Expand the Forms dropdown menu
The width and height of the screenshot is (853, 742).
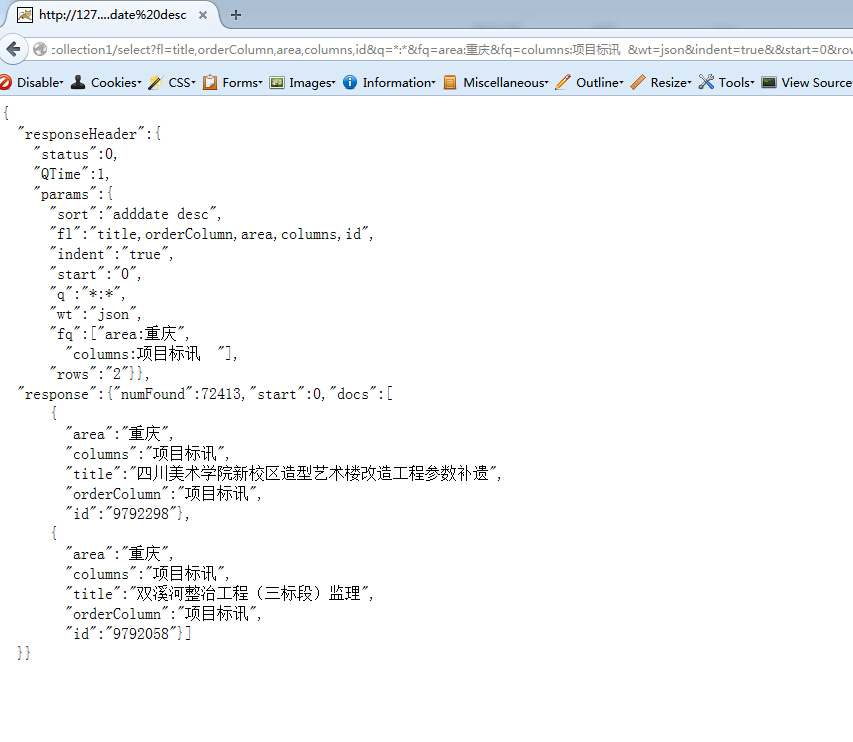point(242,82)
